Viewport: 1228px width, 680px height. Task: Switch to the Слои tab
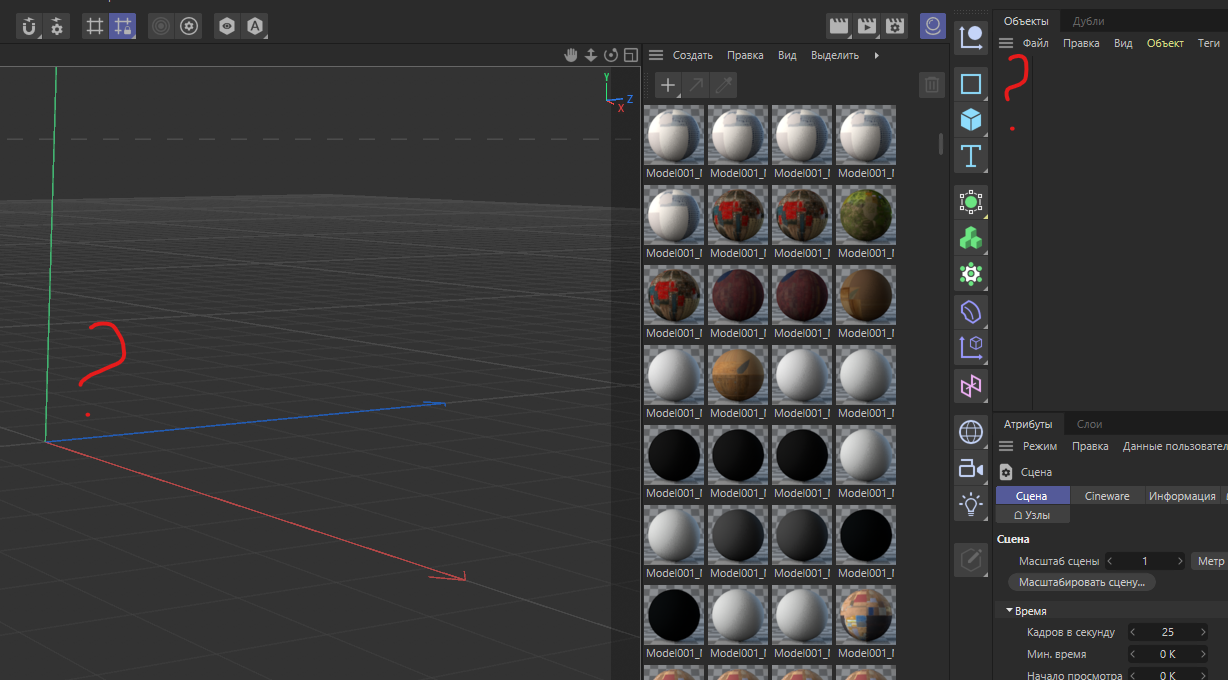point(1089,424)
